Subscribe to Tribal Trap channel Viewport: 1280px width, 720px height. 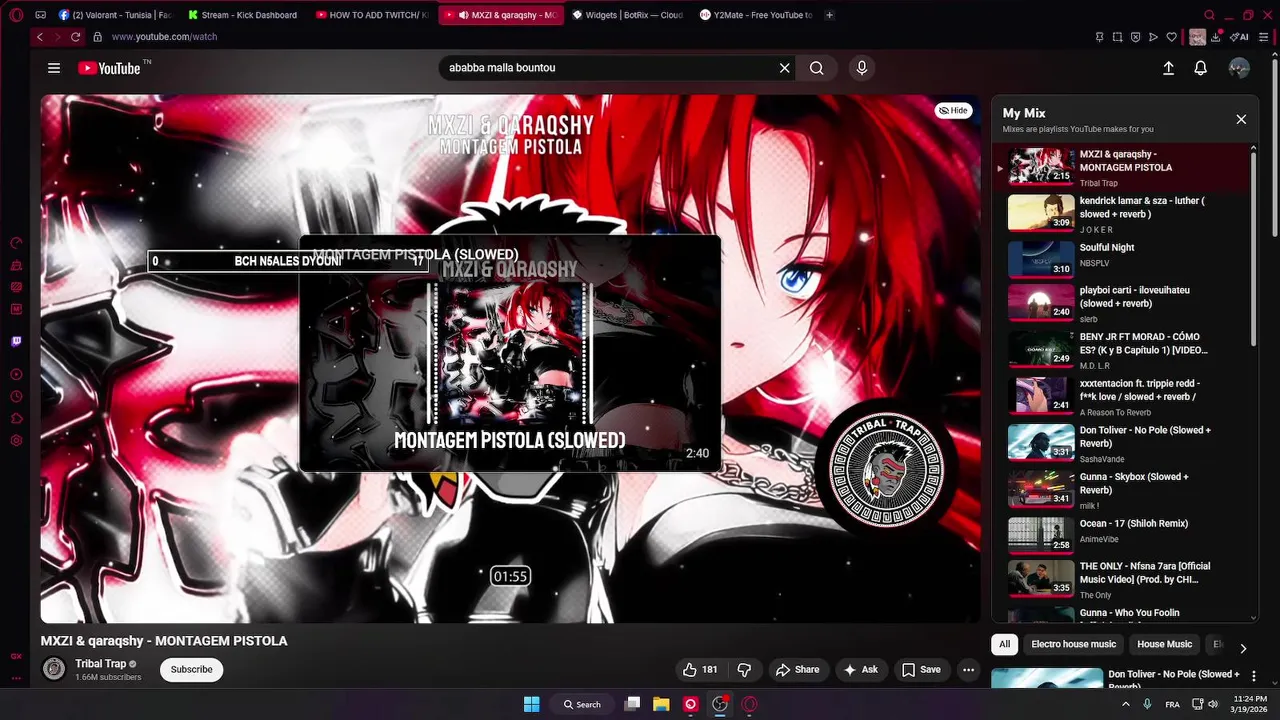(x=191, y=670)
